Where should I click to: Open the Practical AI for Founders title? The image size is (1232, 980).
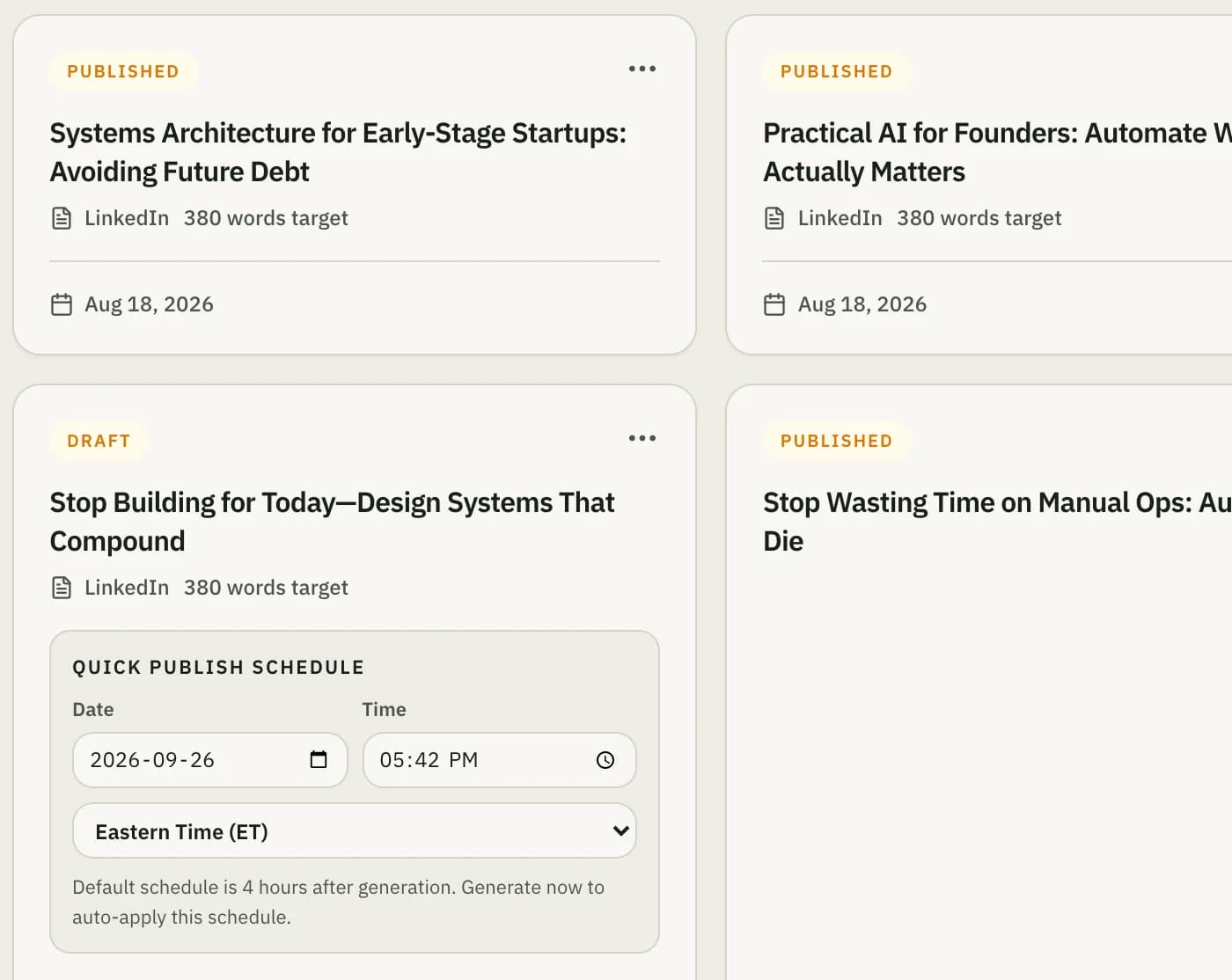997,152
